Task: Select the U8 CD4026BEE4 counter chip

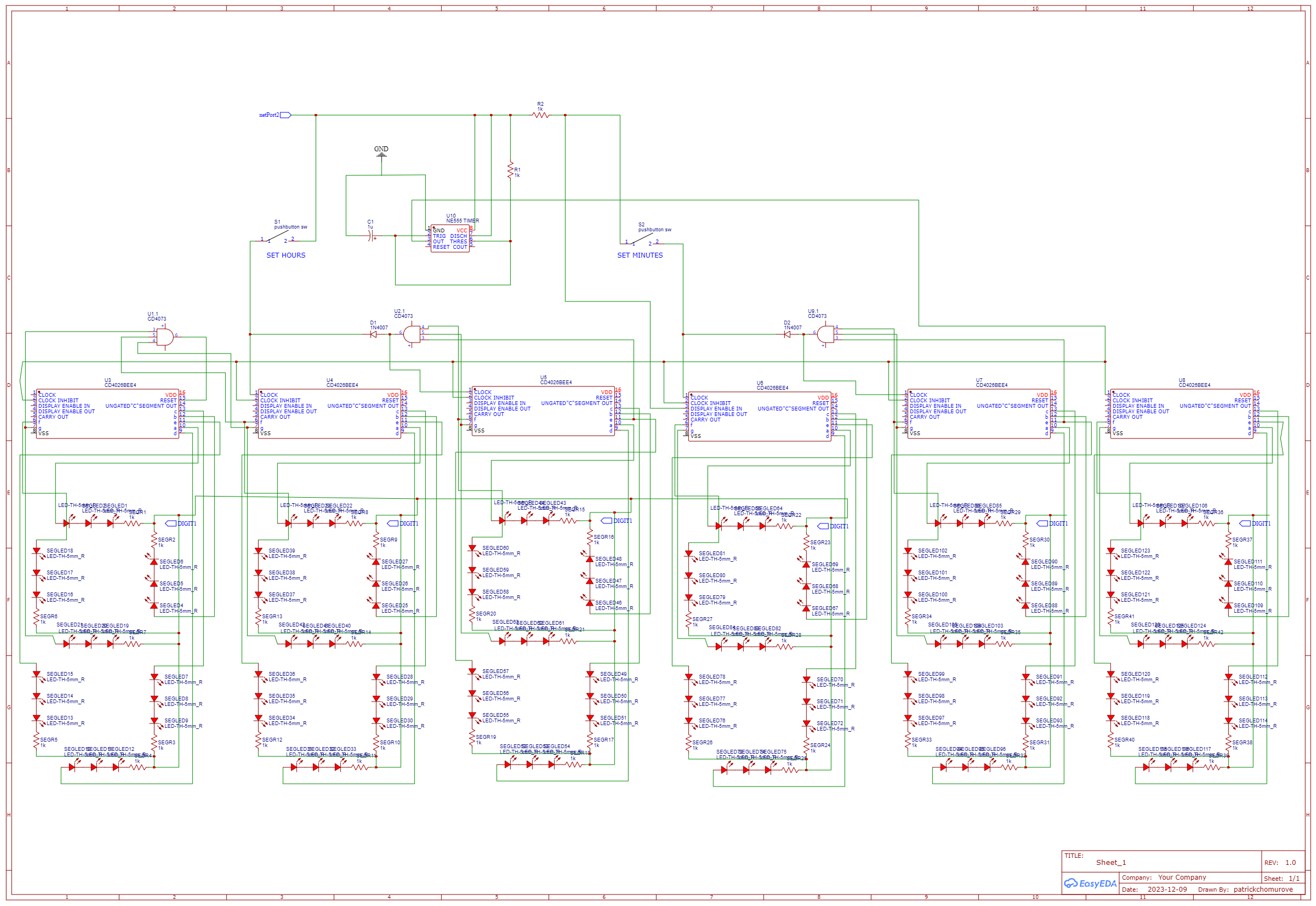Action: pyautogui.click(x=1182, y=414)
